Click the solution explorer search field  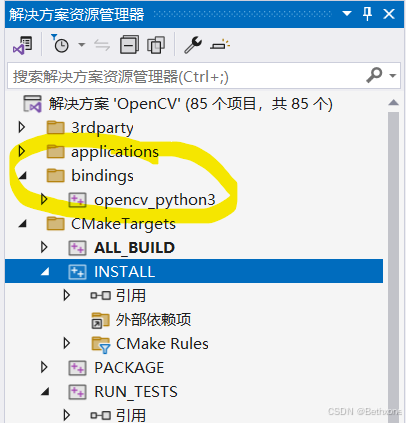pos(187,76)
